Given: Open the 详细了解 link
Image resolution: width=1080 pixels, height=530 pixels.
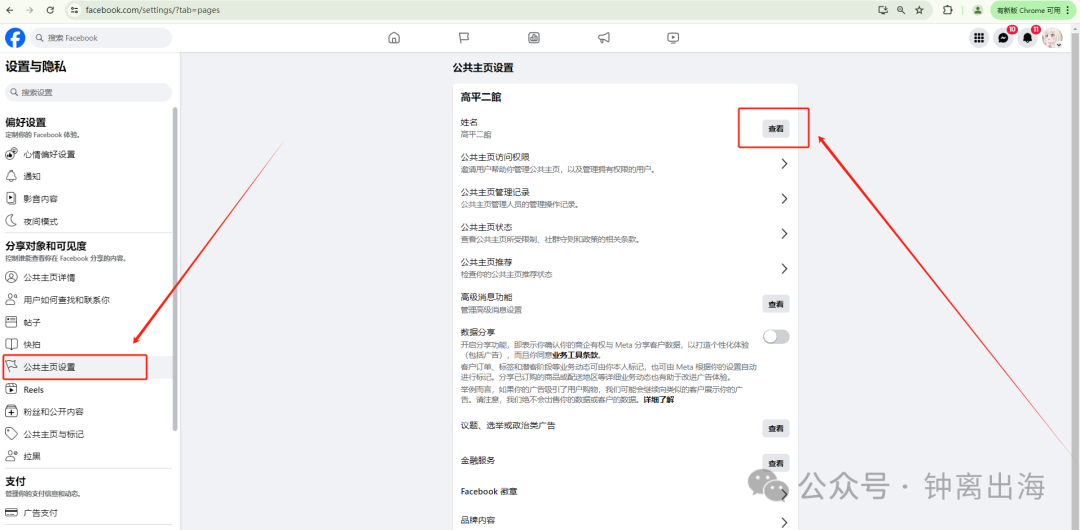Looking at the screenshot, I should [659, 400].
